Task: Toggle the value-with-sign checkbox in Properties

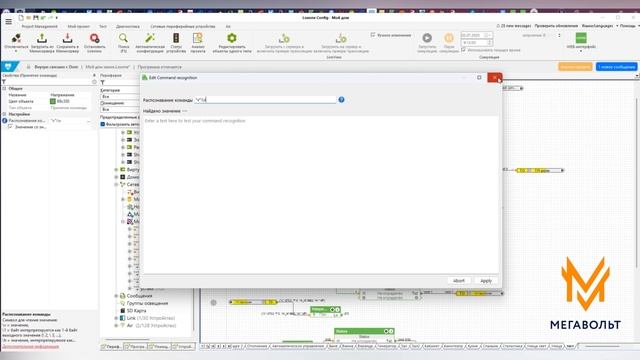Action: tap(10, 127)
